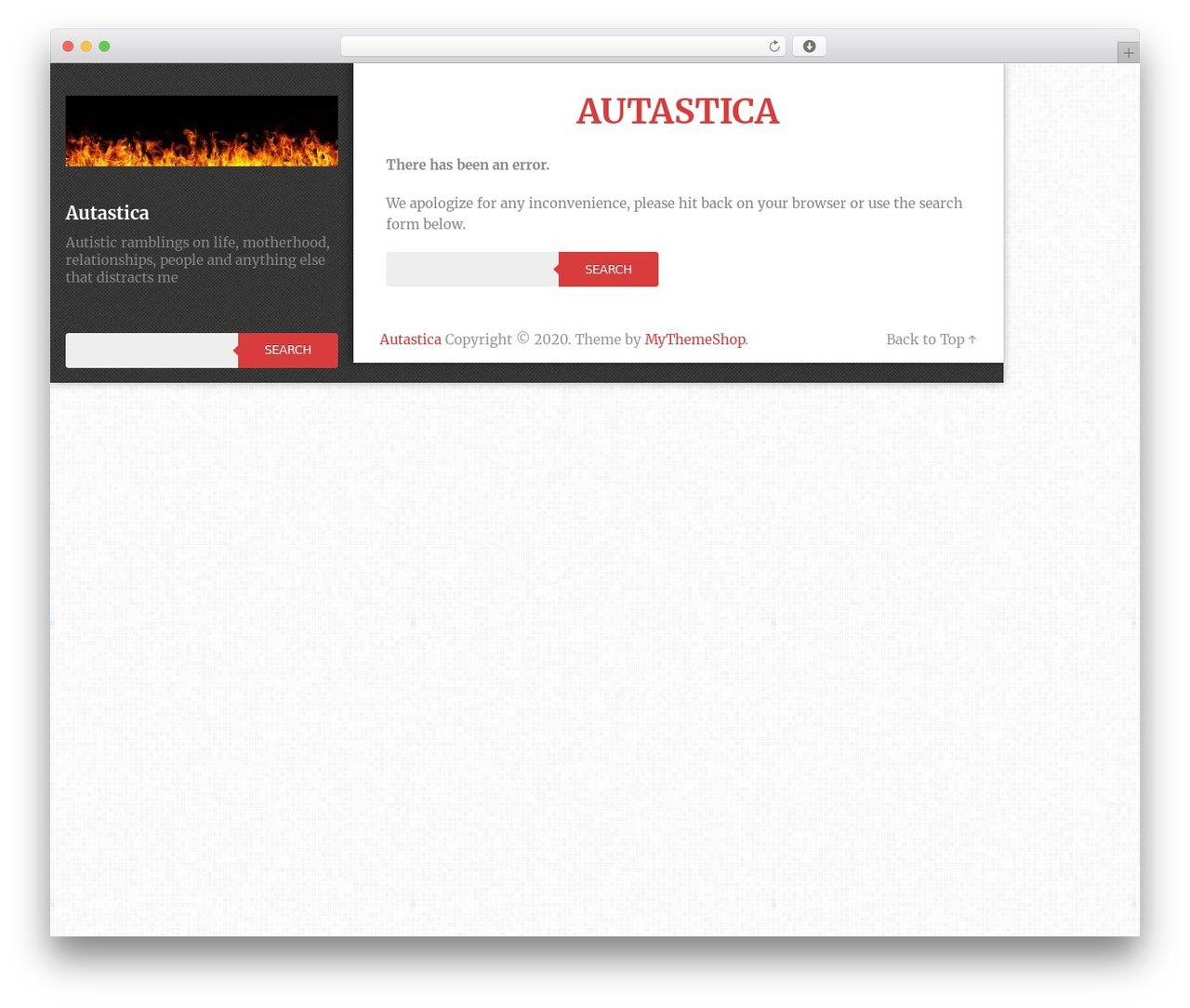Open the fire banner header image

(202, 131)
